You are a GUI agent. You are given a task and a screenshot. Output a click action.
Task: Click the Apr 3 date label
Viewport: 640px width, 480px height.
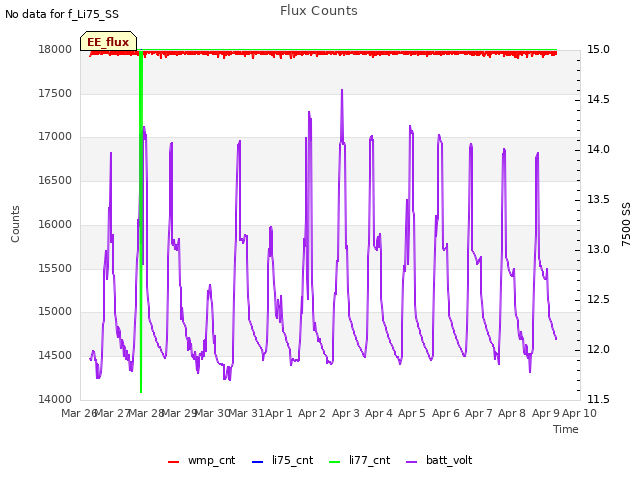[x=346, y=413]
